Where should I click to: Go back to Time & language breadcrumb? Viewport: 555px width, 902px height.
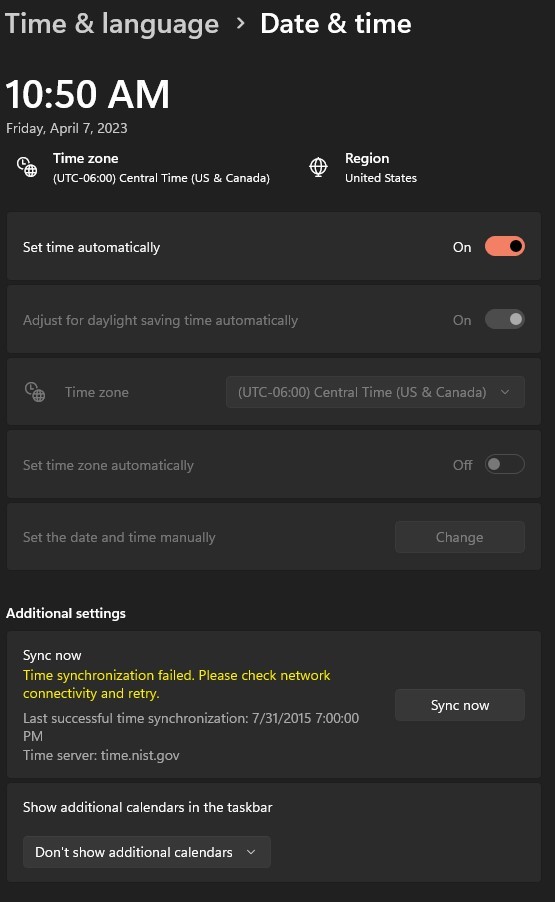pos(112,24)
